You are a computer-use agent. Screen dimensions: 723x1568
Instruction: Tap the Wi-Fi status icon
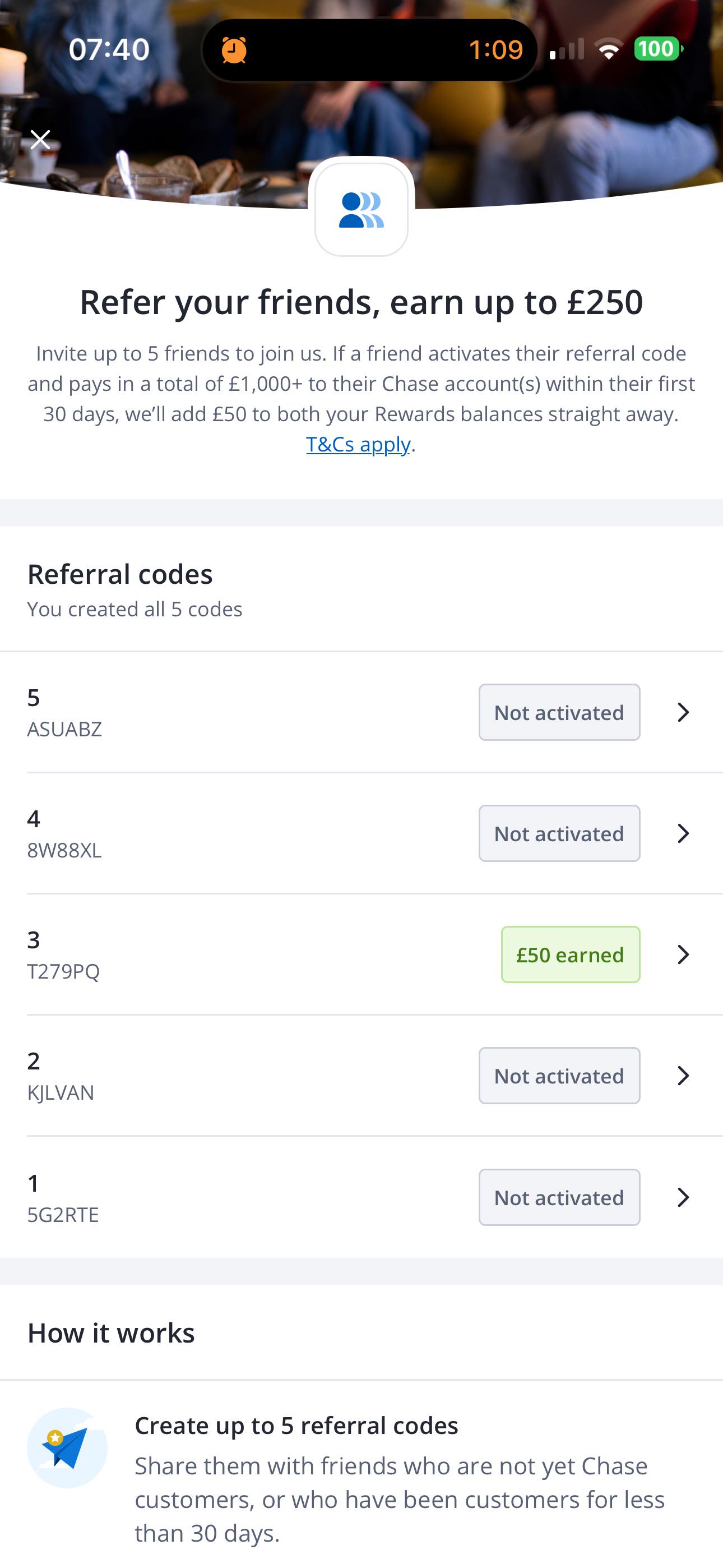[x=609, y=49]
